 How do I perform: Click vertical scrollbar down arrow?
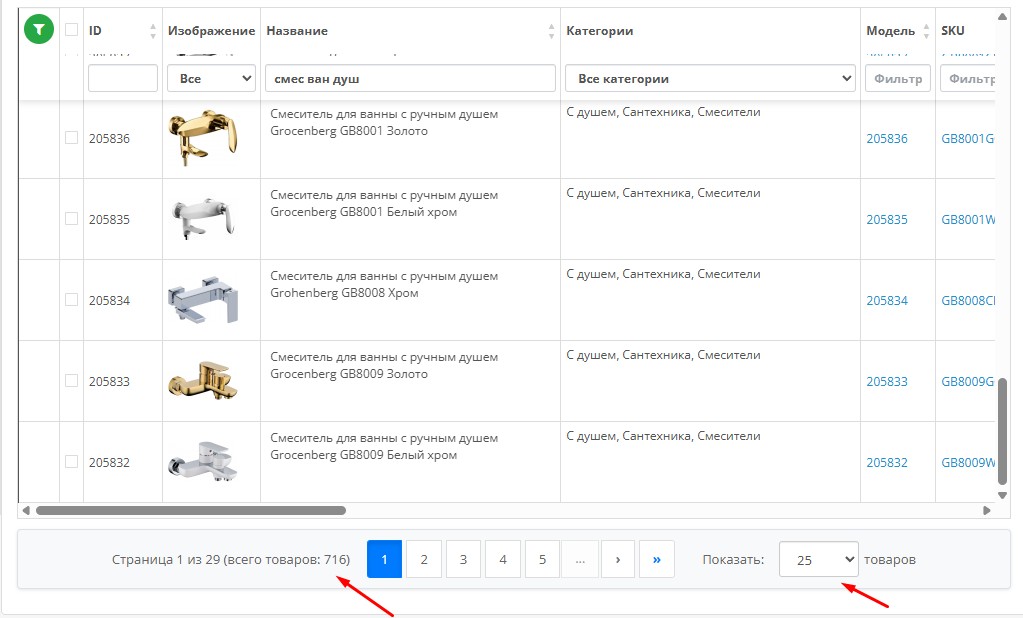[x=1003, y=494]
